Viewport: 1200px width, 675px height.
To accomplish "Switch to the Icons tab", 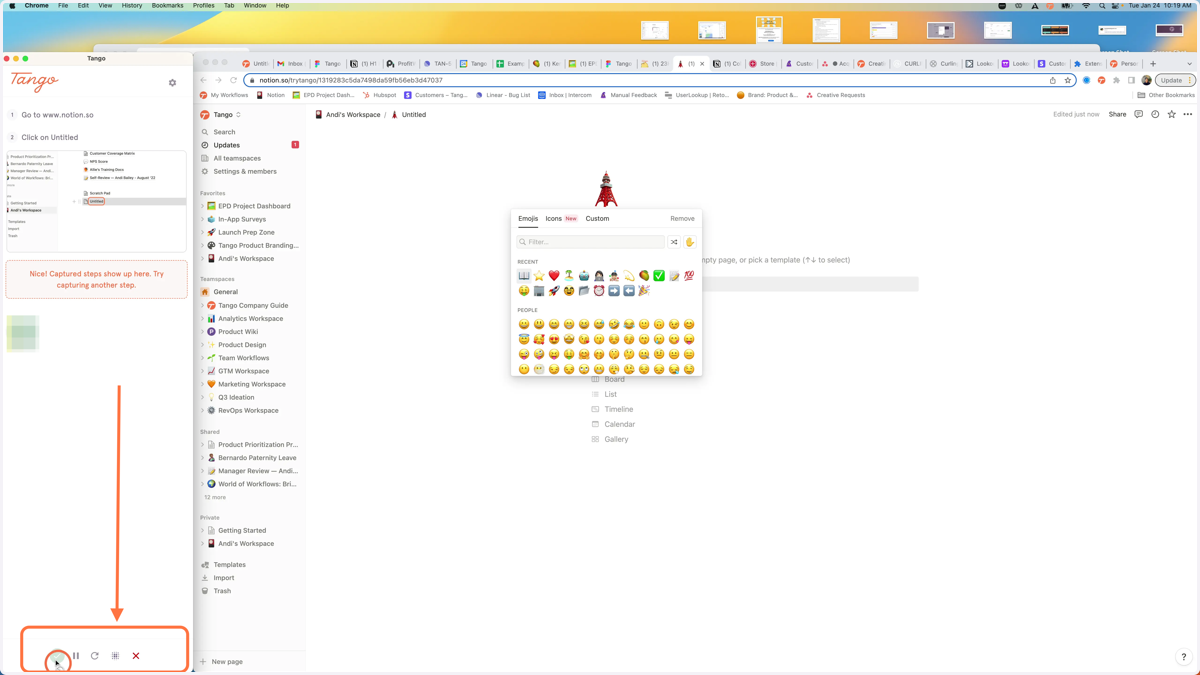I will pyautogui.click(x=553, y=218).
